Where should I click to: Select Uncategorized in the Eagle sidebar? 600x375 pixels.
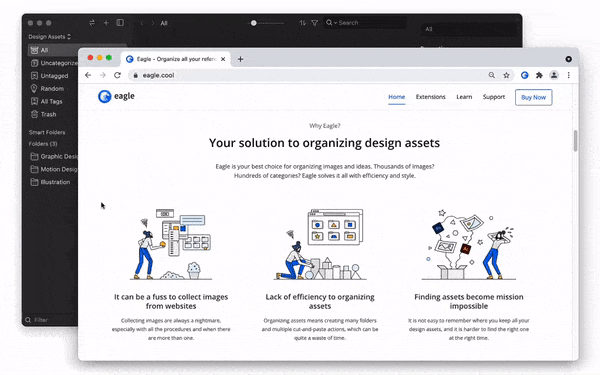(x=54, y=63)
